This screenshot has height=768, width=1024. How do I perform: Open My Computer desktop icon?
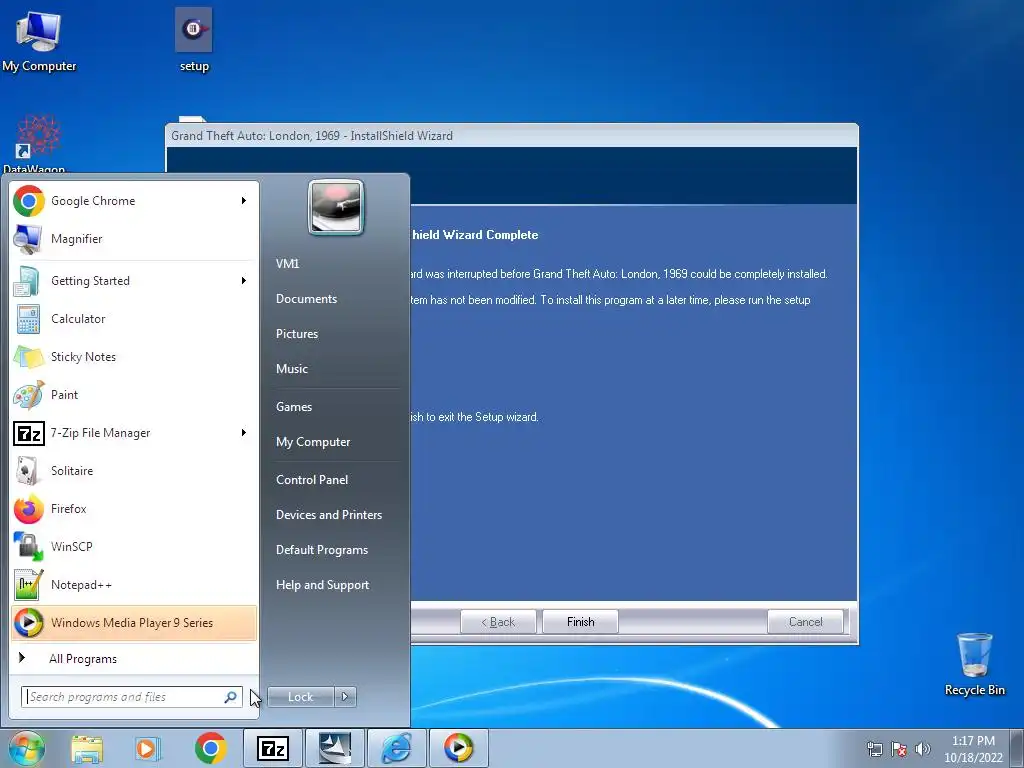click(x=39, y=40)
